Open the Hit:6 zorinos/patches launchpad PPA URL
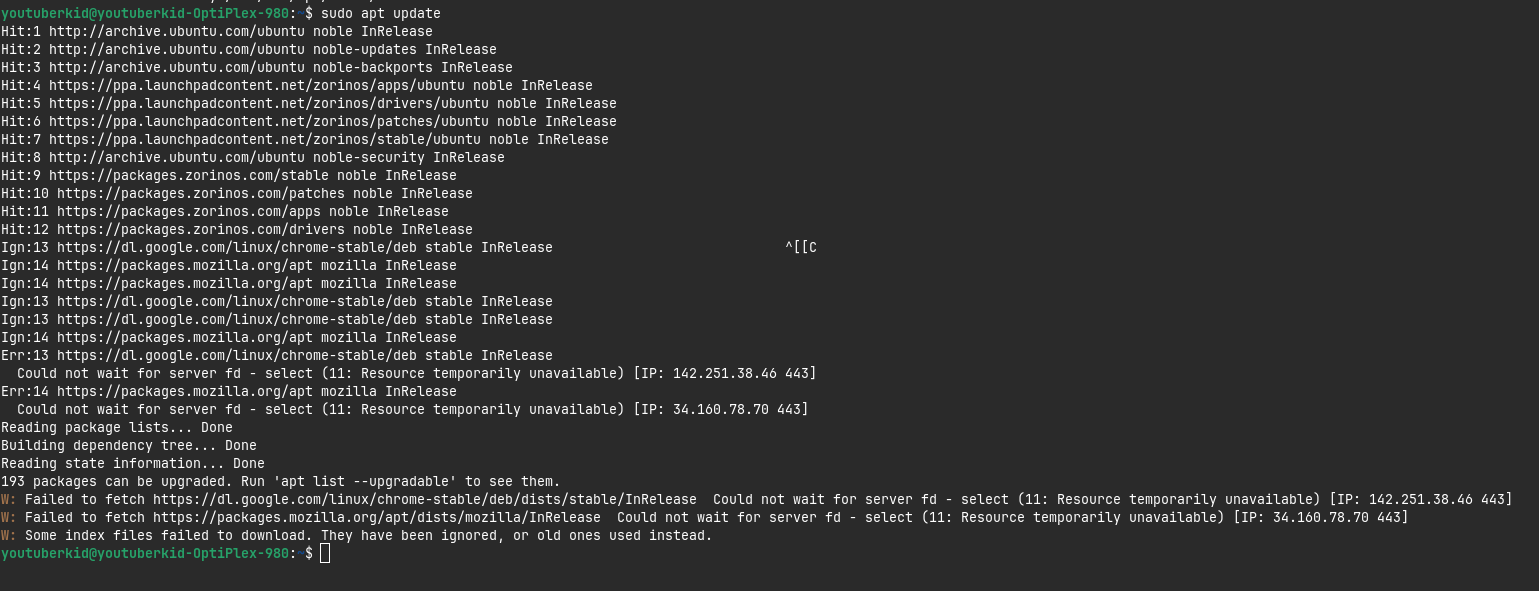 pyautogui.click(x=269, y=121)
